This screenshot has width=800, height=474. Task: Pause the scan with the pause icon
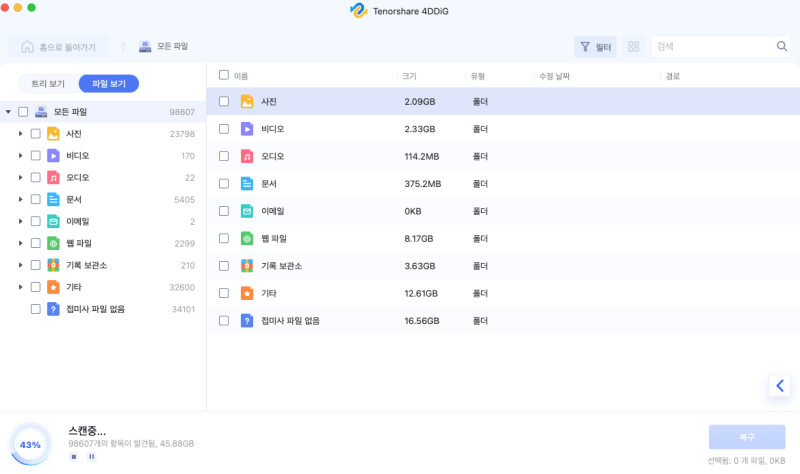point(92,457)
